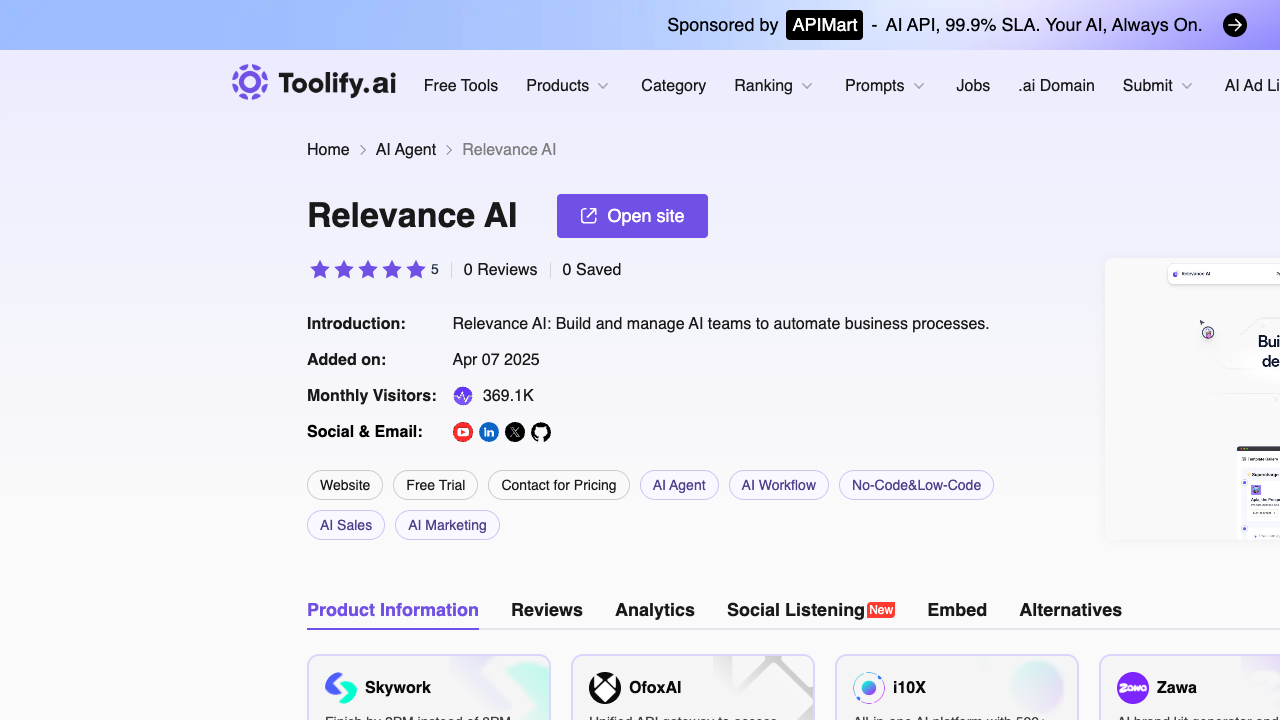Select the Free Trial tag
This screenshot has width=1280, height=720.
pyautogui.click(x=436, y=485)
